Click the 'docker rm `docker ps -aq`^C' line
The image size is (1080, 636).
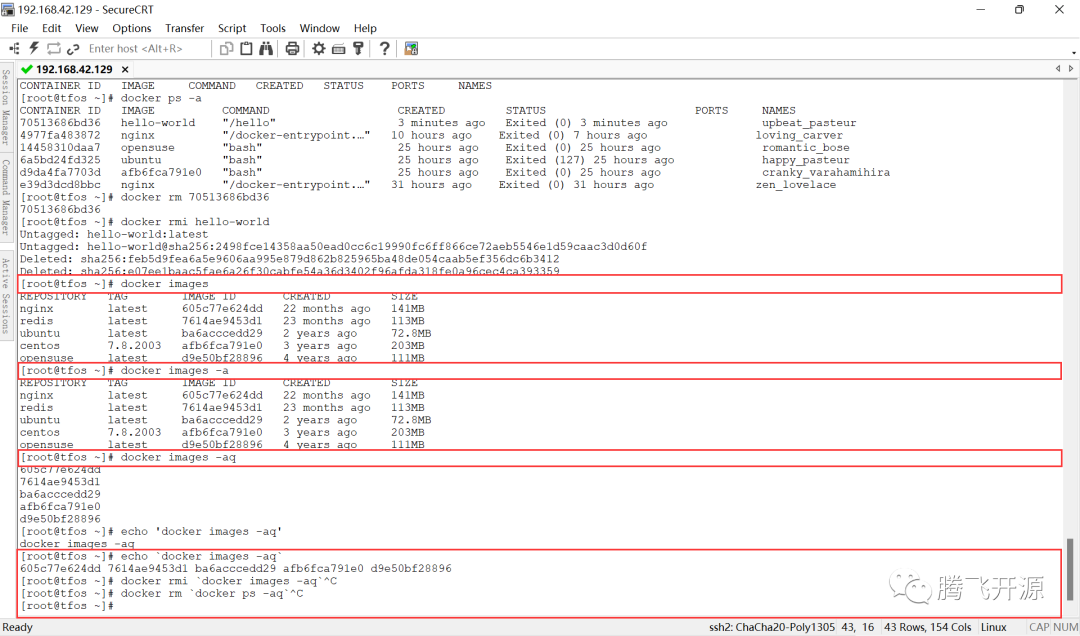pyautogui.click(x=162, y=593)
